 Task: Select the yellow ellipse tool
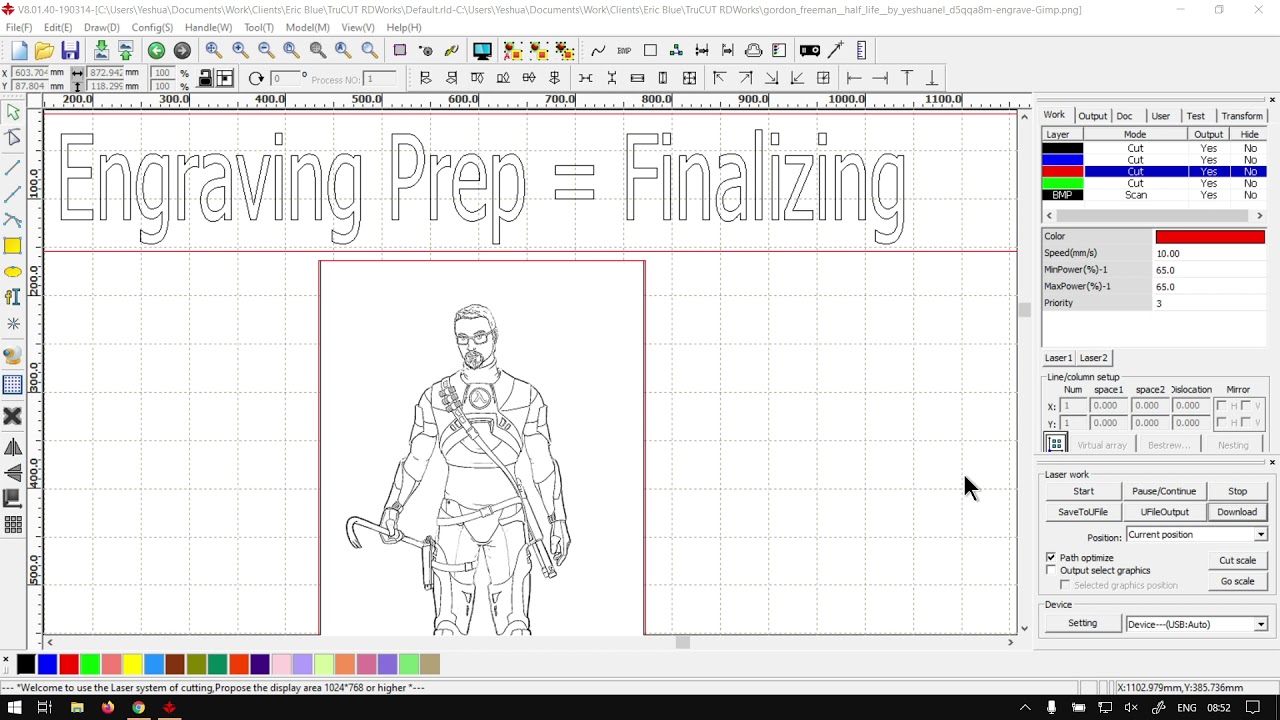click(13, 272)
